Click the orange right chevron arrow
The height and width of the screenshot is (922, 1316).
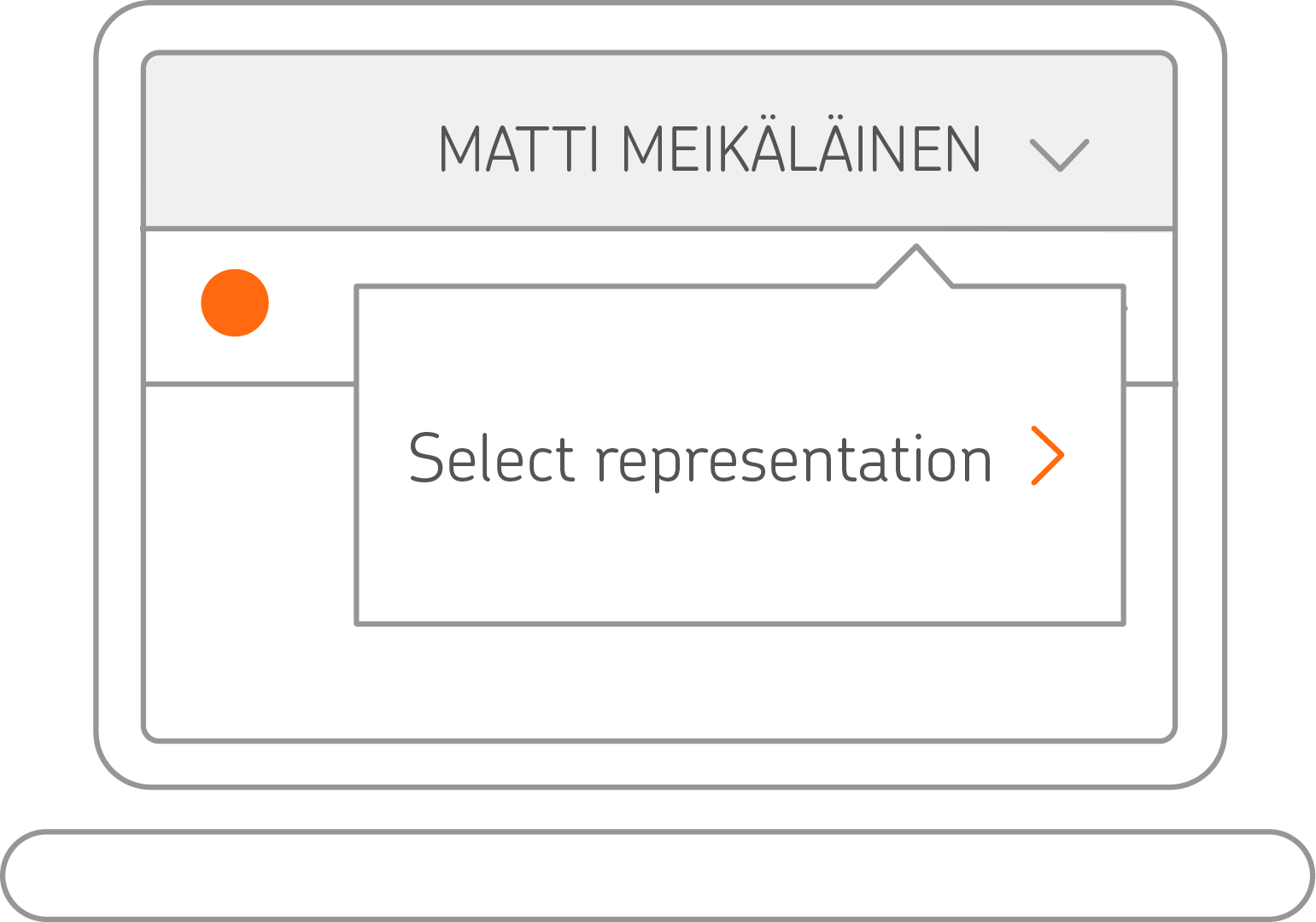tap(1048, 456)
